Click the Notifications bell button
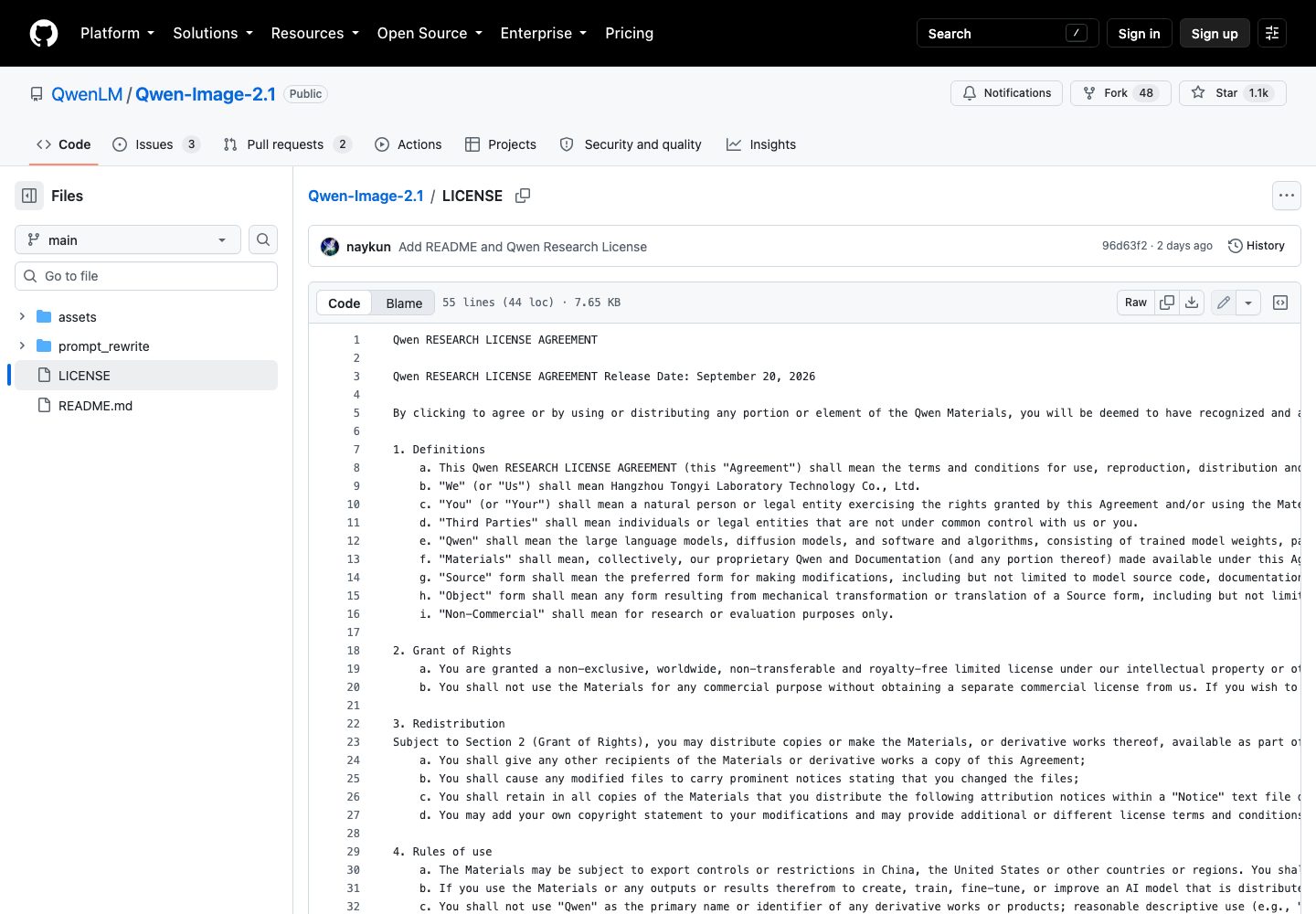Viewport: 1316px width, 914px height. click(1006, 93)
